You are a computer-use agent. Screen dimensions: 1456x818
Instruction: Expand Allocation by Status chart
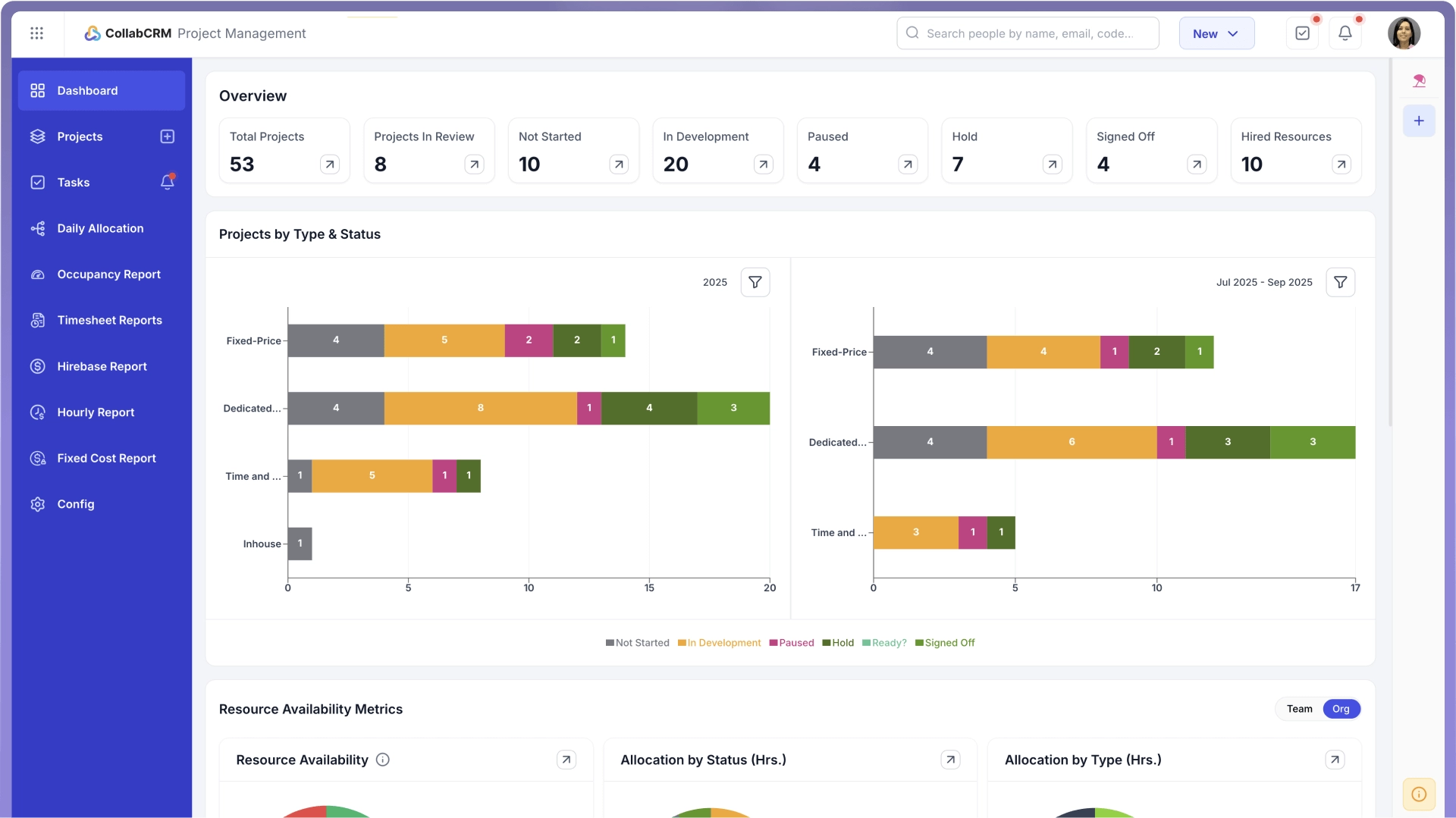pos(950,760)
